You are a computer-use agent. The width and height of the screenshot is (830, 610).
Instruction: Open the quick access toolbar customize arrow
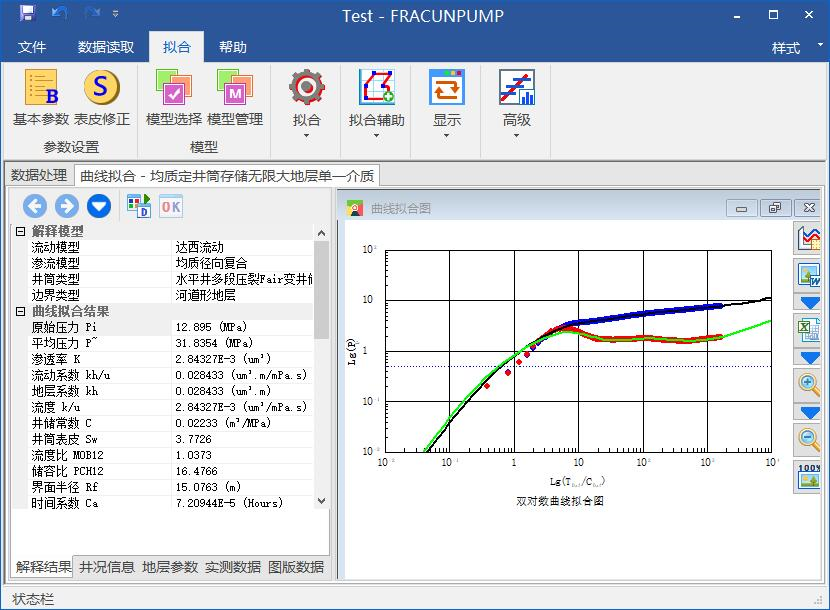[115, 14]
